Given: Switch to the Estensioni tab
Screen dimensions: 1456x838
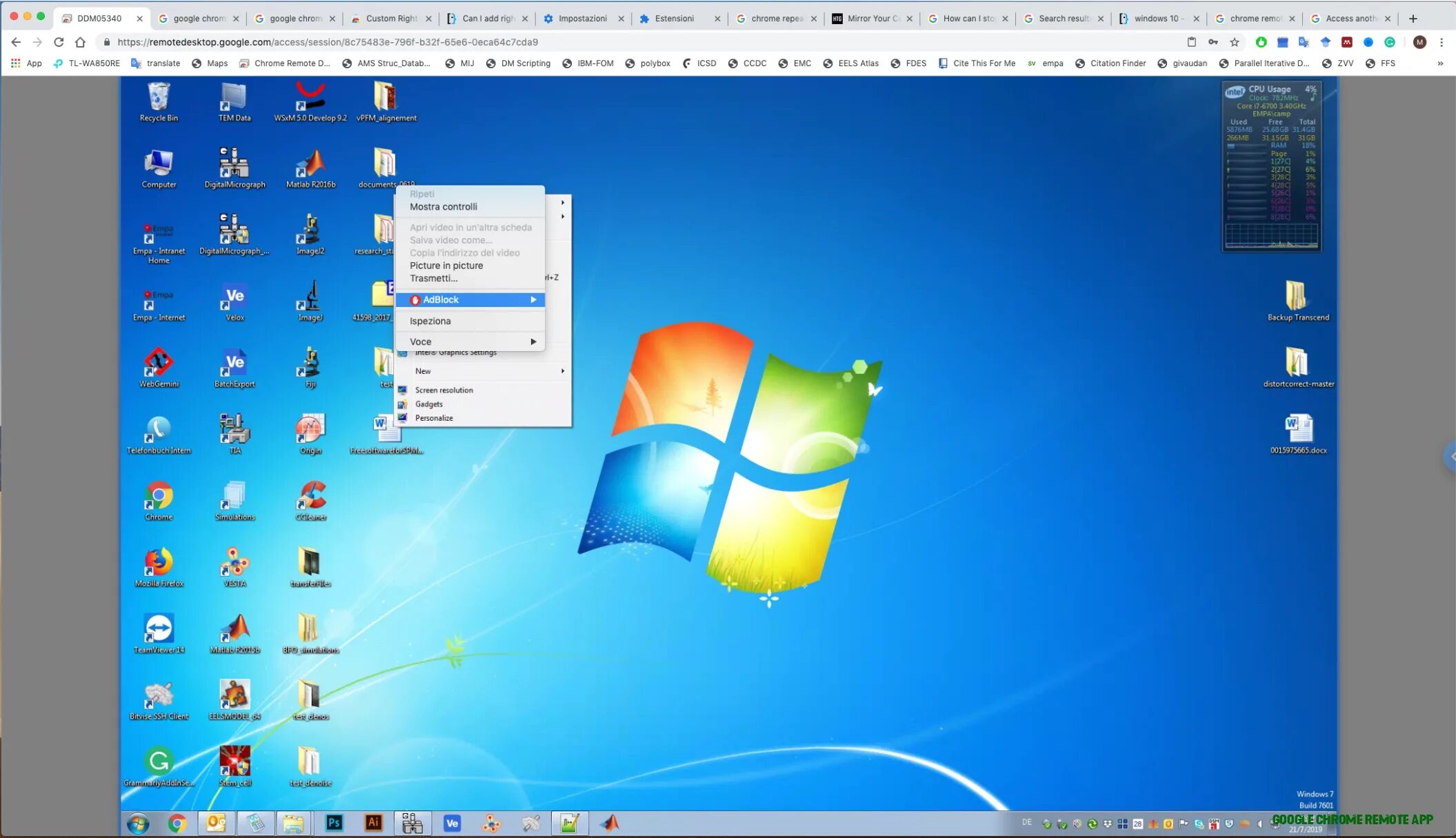Looking at the screenshot, I should 674,19.
